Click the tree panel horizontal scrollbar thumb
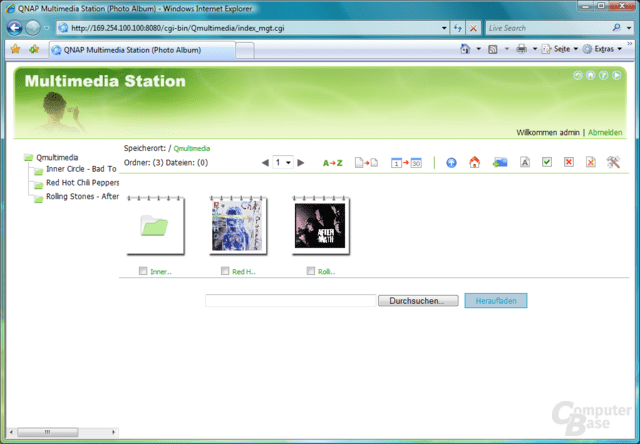The height and width of the screenshot is (444, 640). [x=47, y=432]
